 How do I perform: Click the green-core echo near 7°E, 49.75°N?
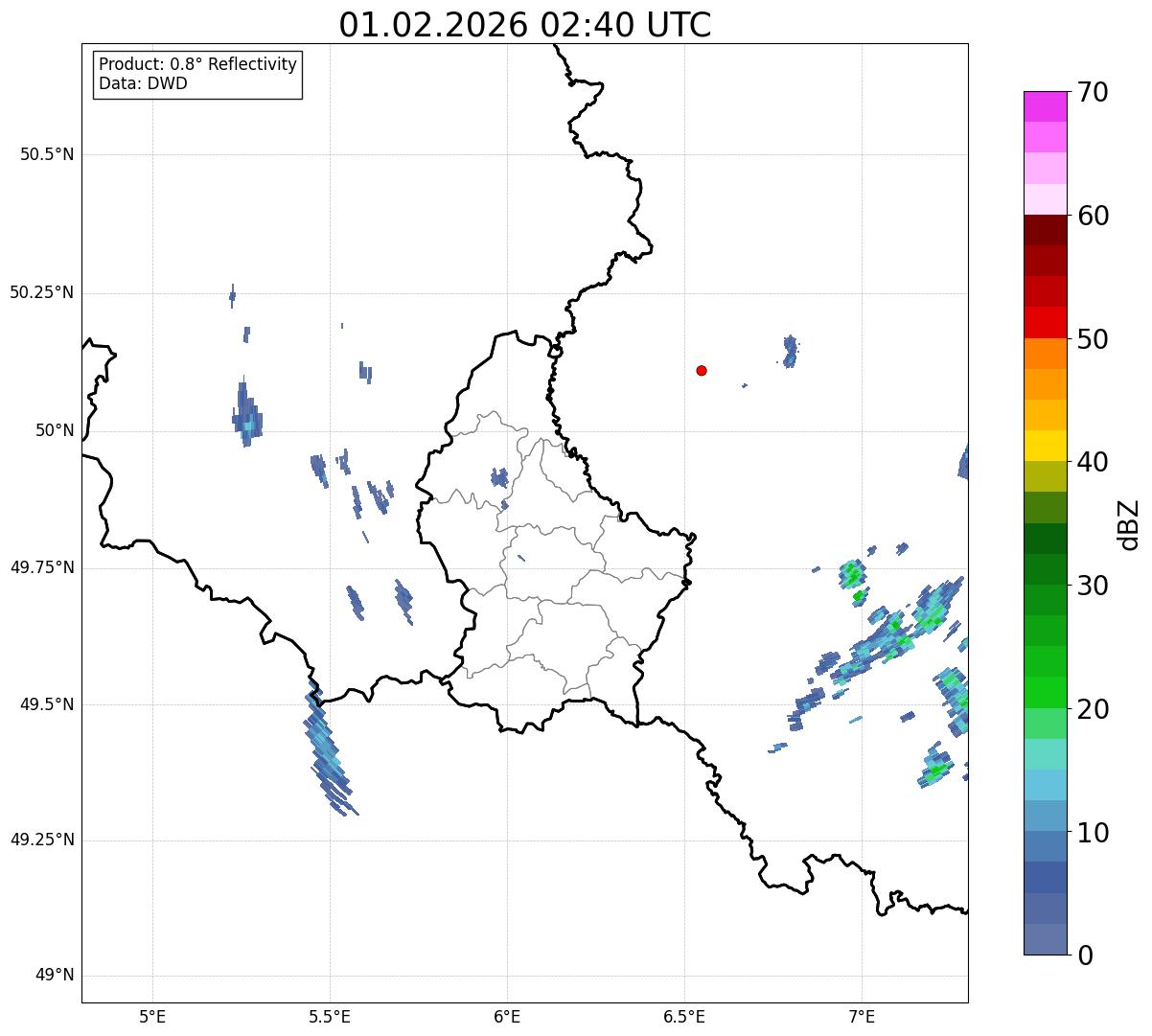(852, 575)
